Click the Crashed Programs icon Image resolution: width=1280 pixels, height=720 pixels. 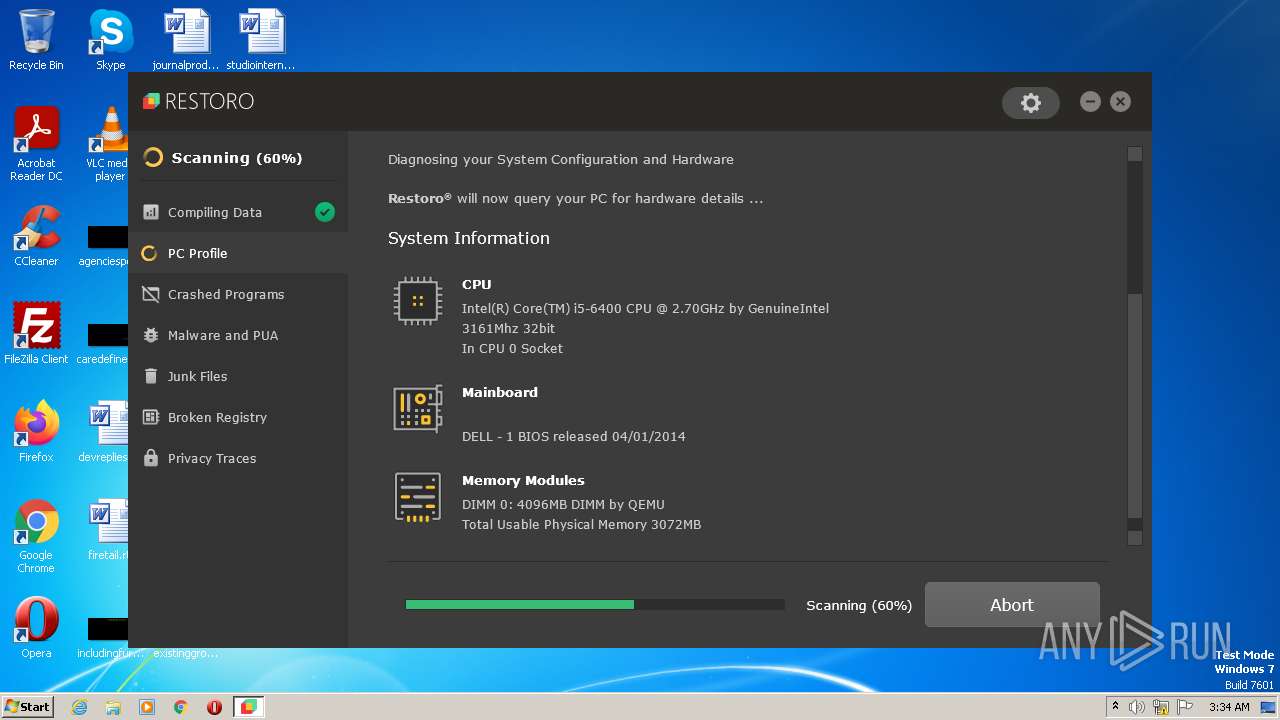[151, 294]
